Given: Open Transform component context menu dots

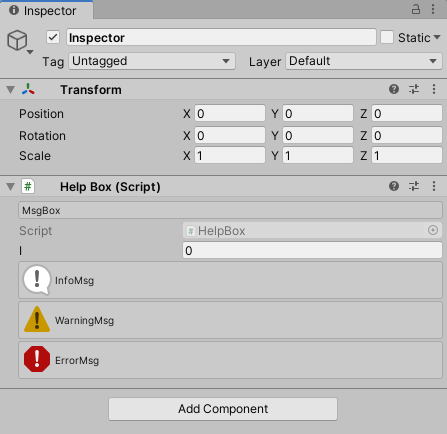Looking at the screenshot, I should click(434, 89).
